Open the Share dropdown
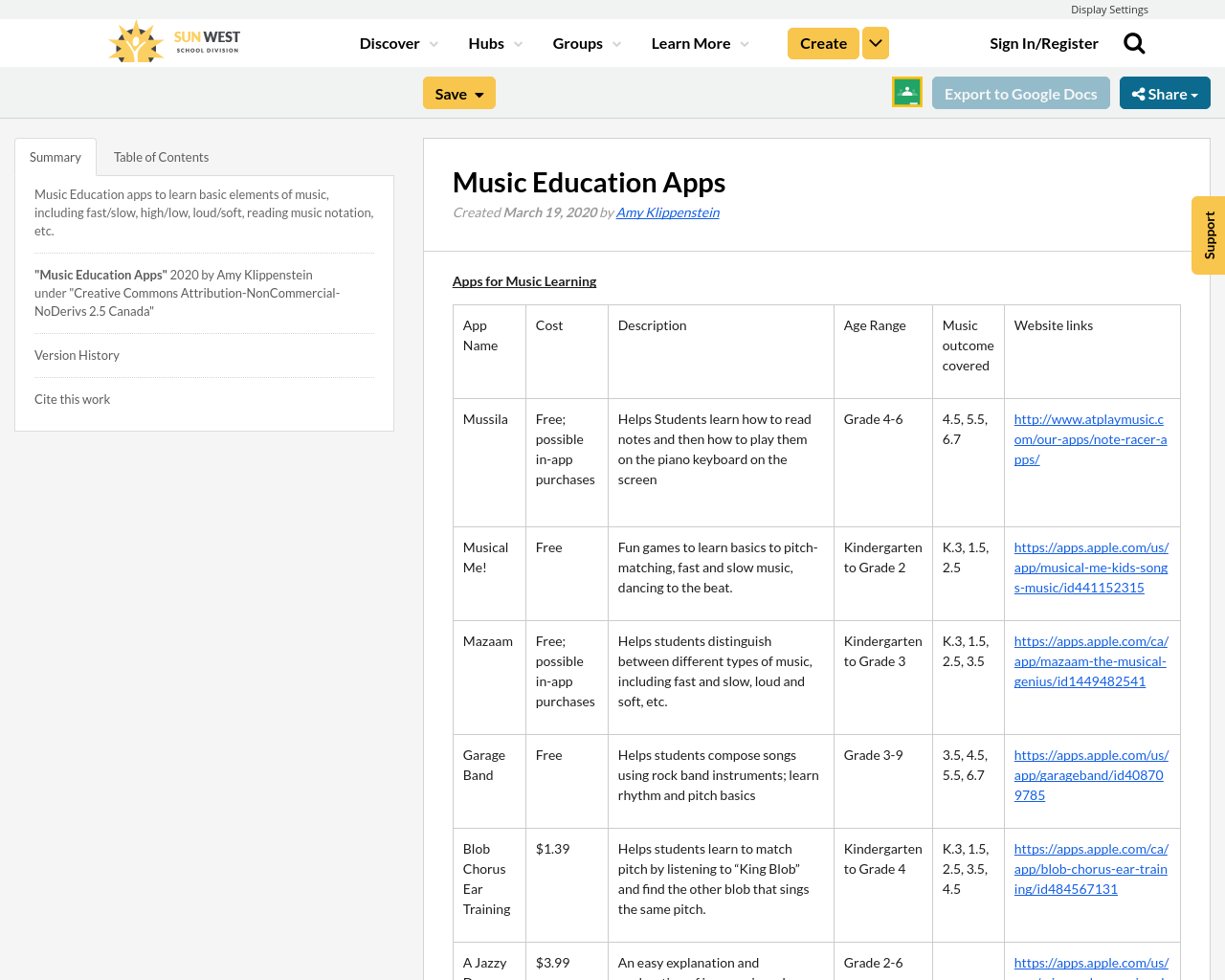1225x980 pixels. [x=1165, y=93]
